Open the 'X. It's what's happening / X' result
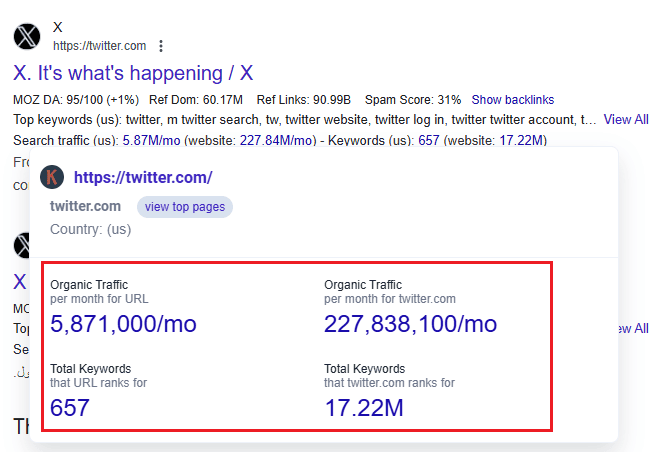The image size is (666, 452). point(133,73)
